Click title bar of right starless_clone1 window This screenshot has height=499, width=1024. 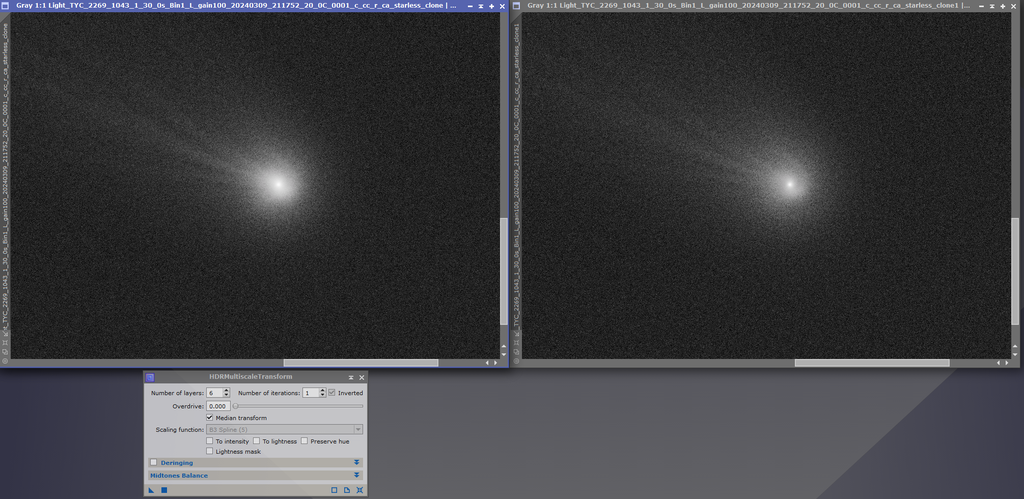[x=748, y=6]
